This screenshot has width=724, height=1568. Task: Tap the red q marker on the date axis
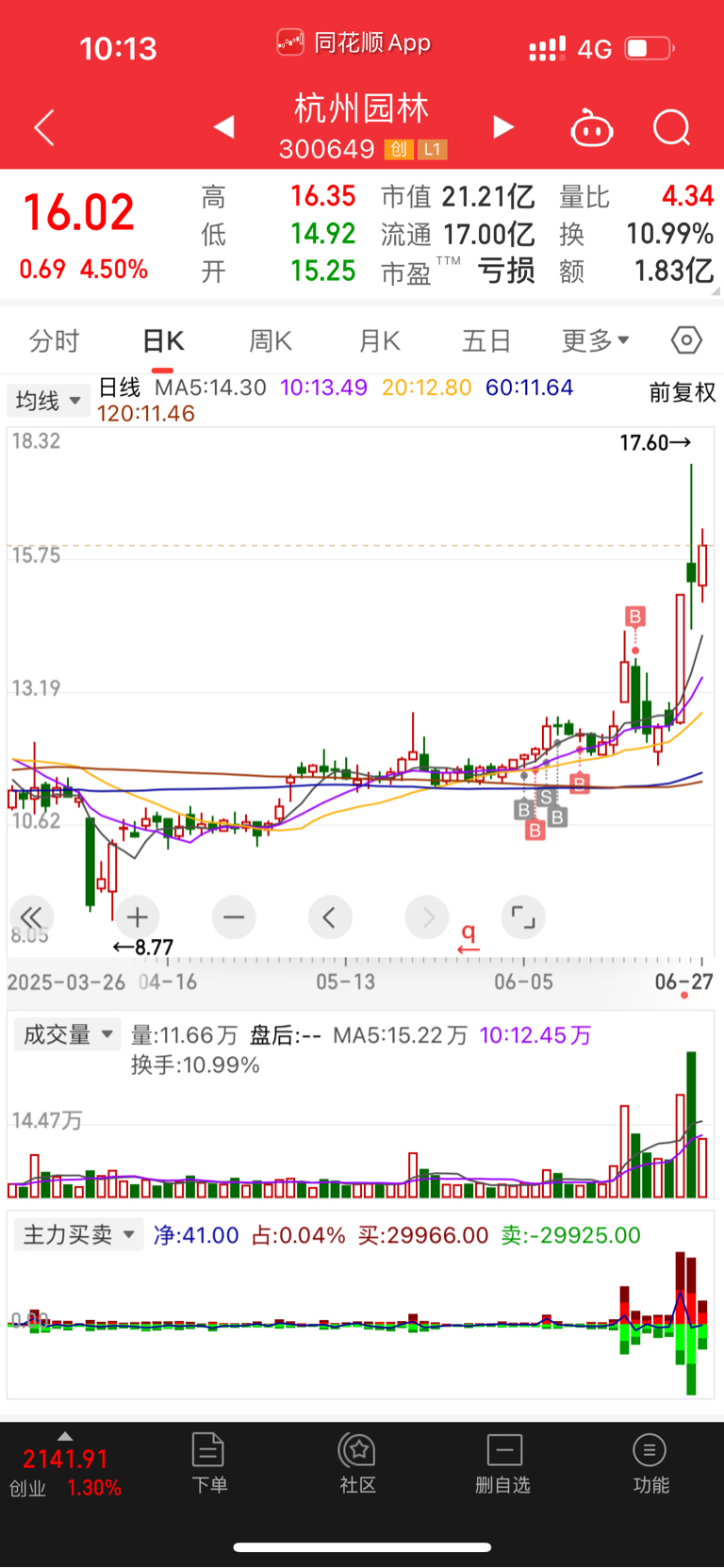coord(468,937)
